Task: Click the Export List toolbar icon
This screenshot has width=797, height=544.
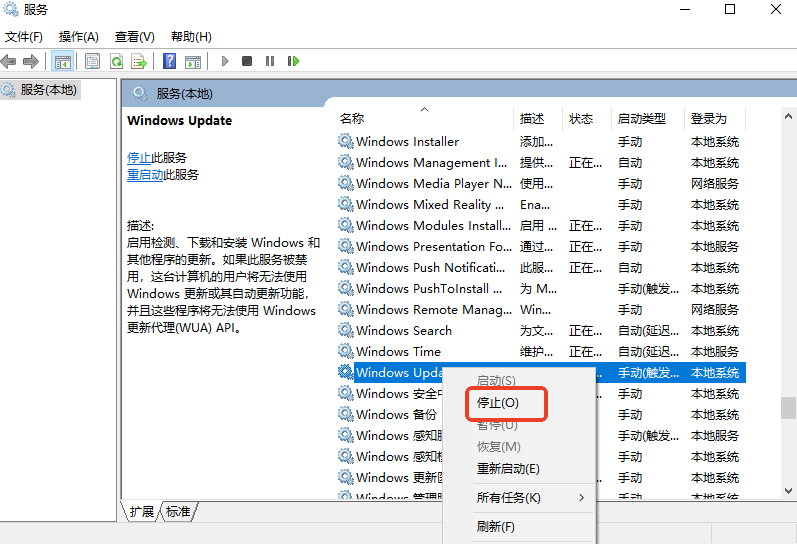Action: 138,61
